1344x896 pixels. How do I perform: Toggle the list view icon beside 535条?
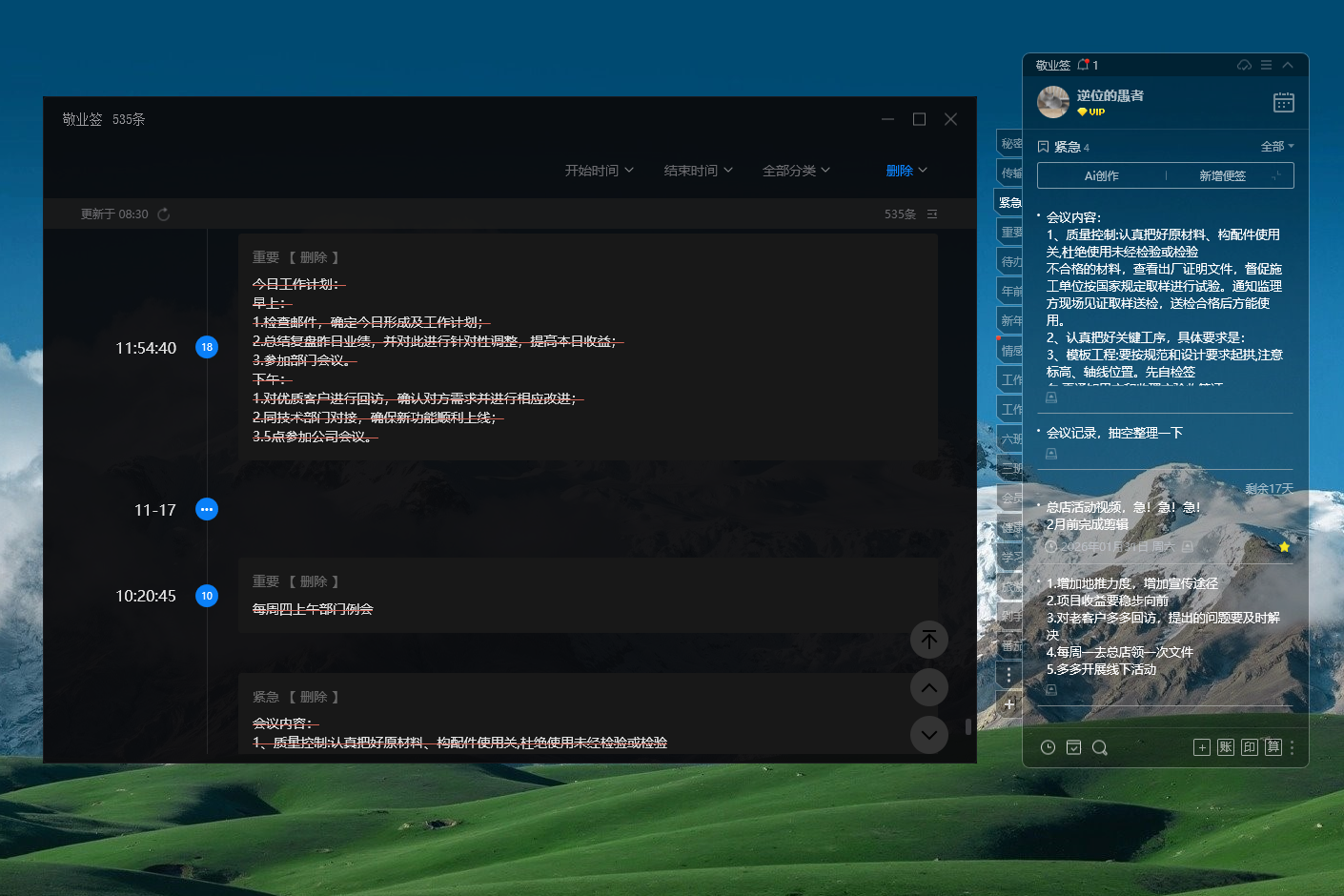click(x=932, y=214)
